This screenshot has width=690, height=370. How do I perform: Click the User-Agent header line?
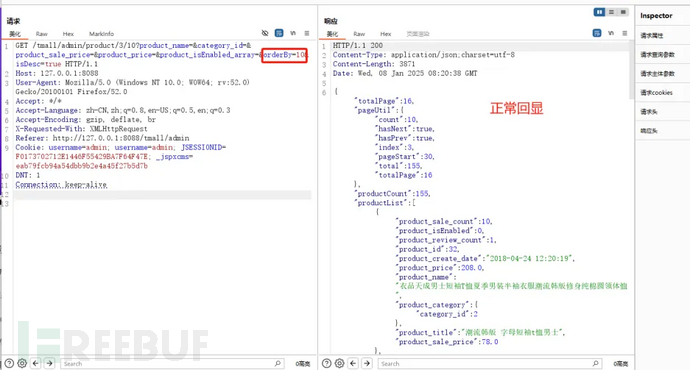(132, 87)
